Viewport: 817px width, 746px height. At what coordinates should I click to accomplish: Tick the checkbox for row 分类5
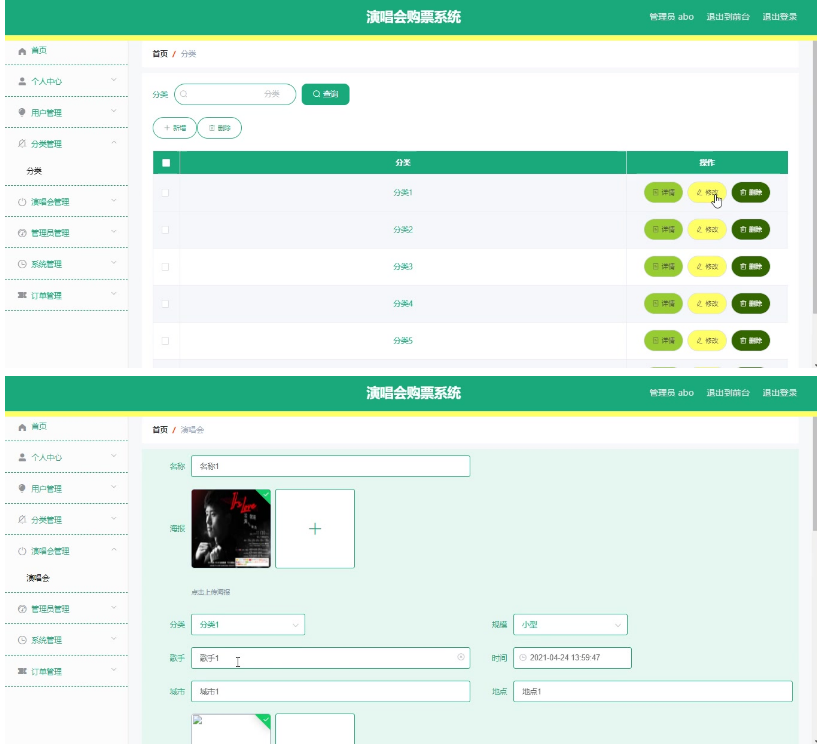(x=165, y=341)
